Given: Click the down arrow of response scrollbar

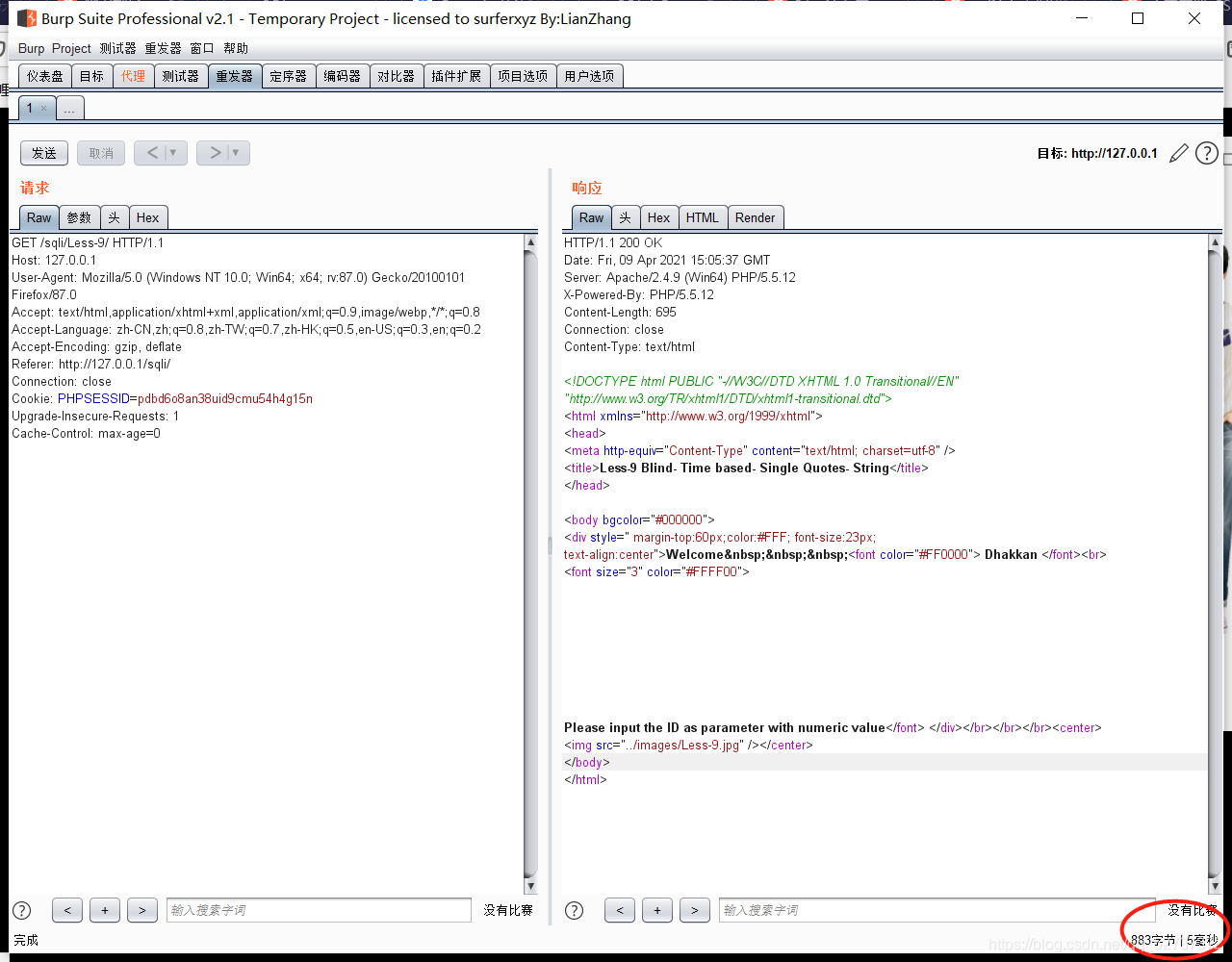Looking at the screenshot, I should pyautogui.click(x=1215, y=886).
